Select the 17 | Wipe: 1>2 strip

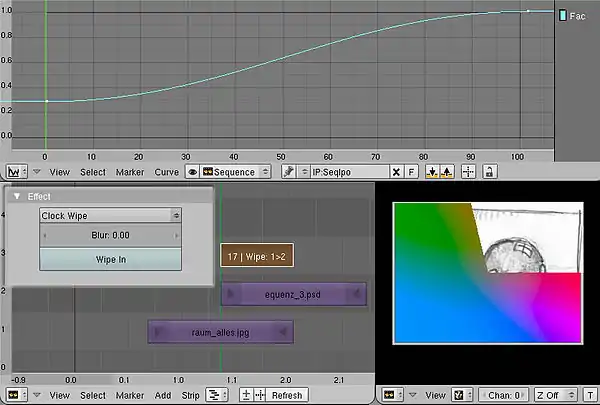coord(257,255)
